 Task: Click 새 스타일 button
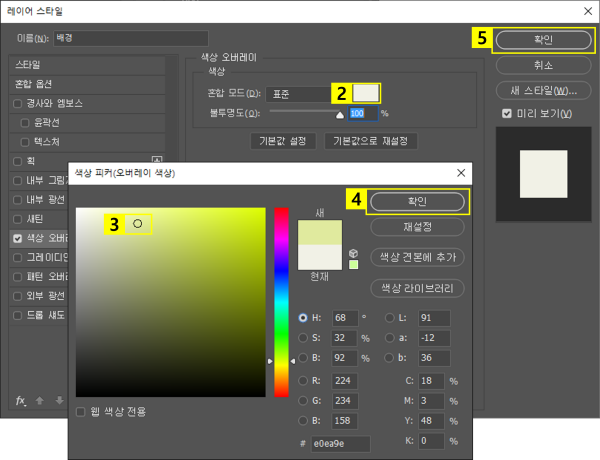[x=543, y=91]
